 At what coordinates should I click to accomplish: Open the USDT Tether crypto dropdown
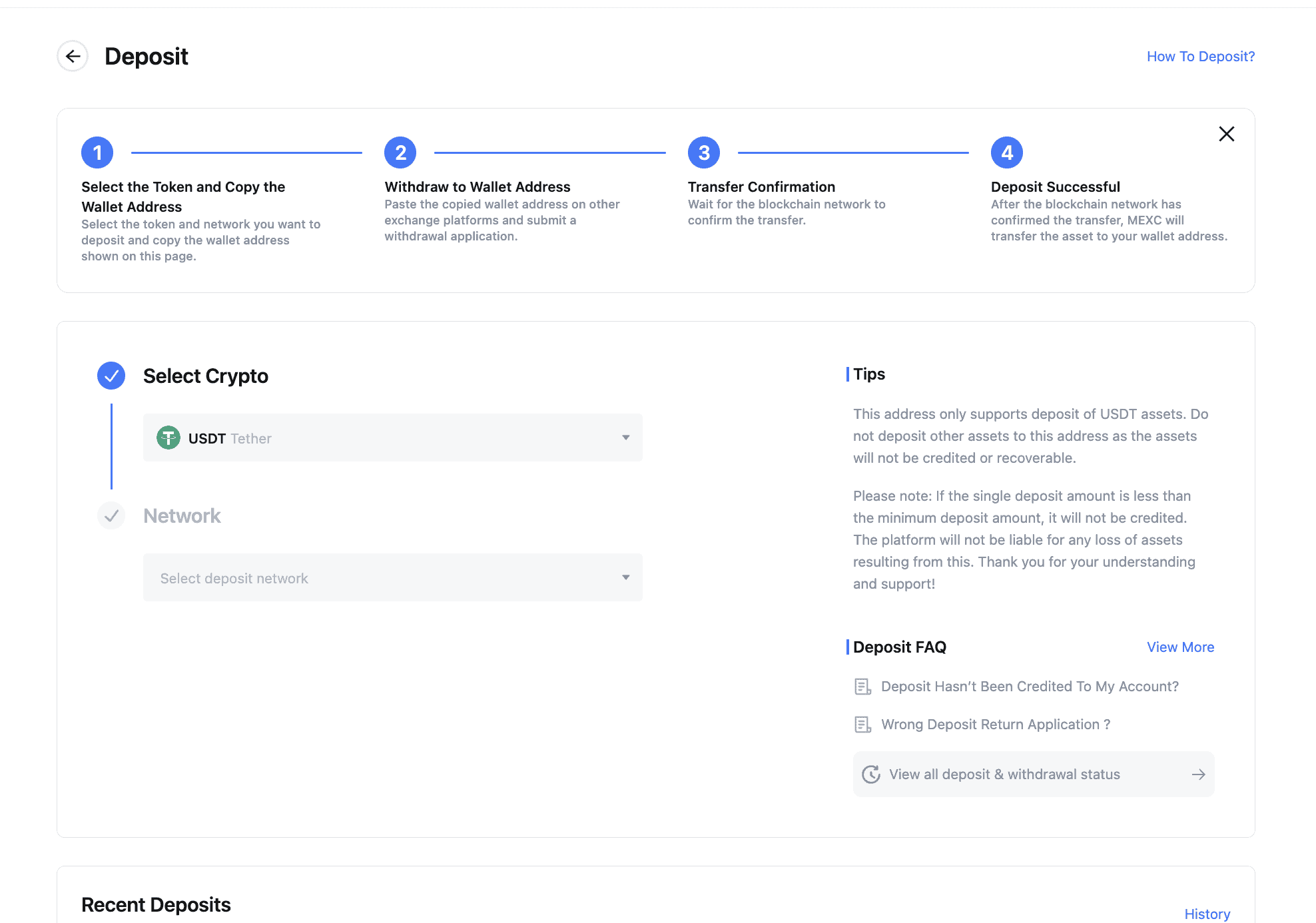click(x=392, y=438)
